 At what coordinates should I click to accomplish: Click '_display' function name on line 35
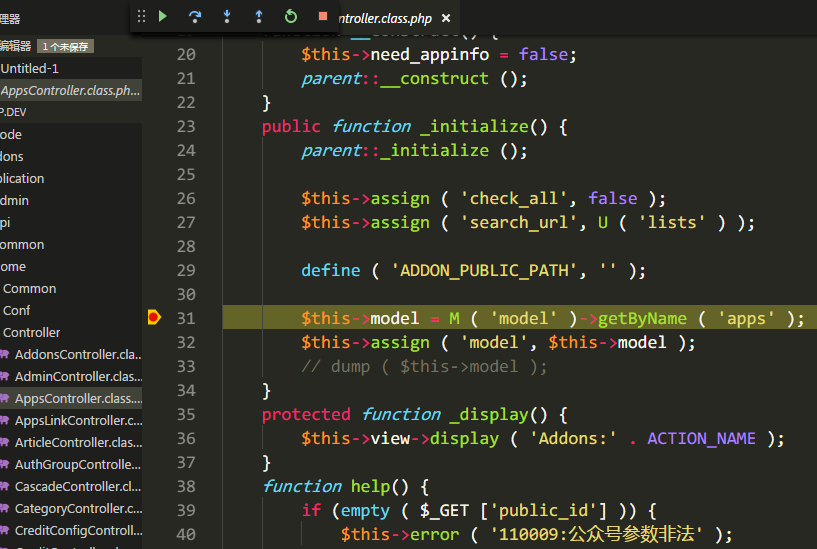click(x=489, y=415)
